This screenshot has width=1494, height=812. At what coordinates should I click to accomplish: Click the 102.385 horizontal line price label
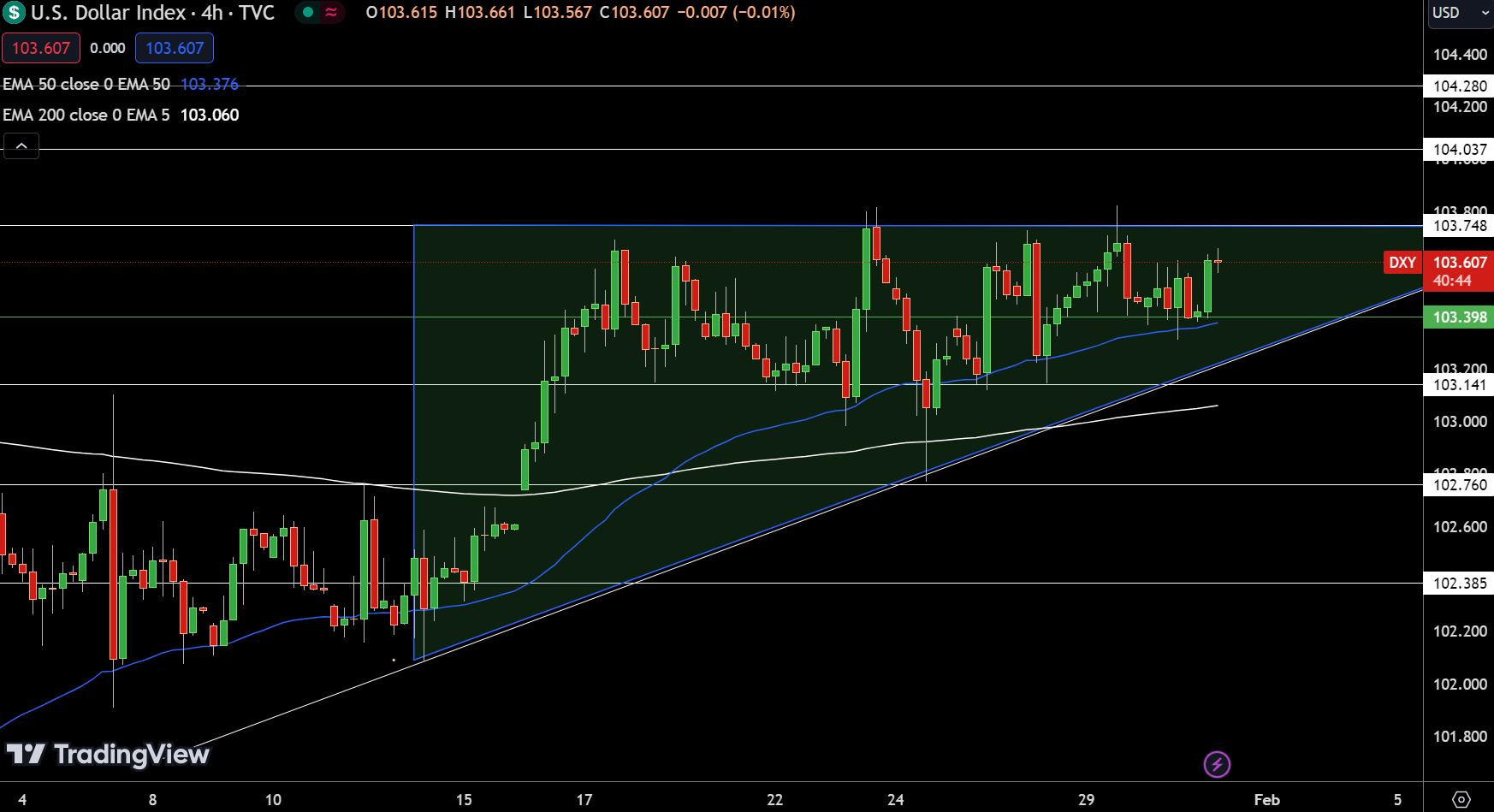pyautogui.click(x=1460, y=583)
